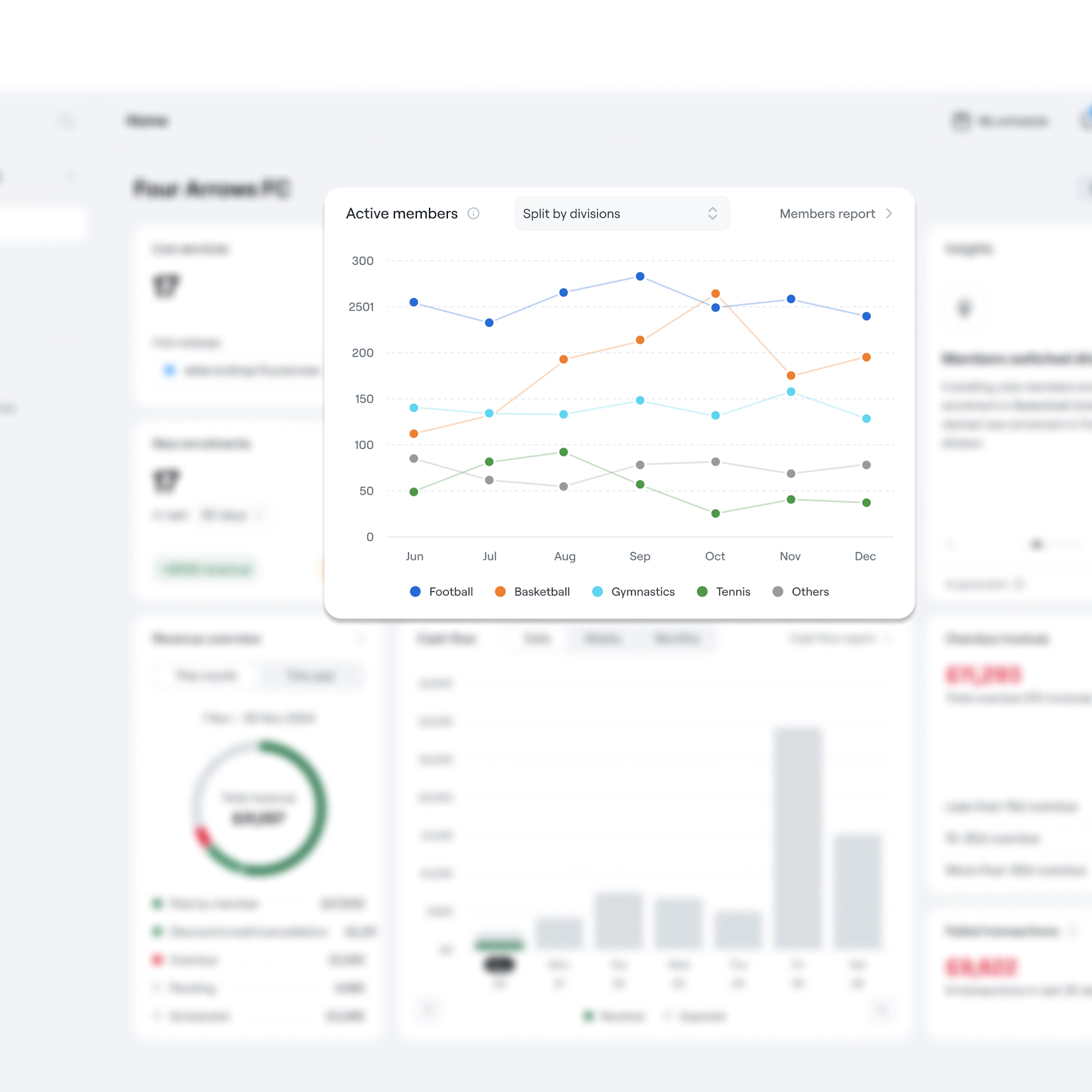Hide the Gymnastics series via legend
Screen dimensions: 1092x1092
642,591
